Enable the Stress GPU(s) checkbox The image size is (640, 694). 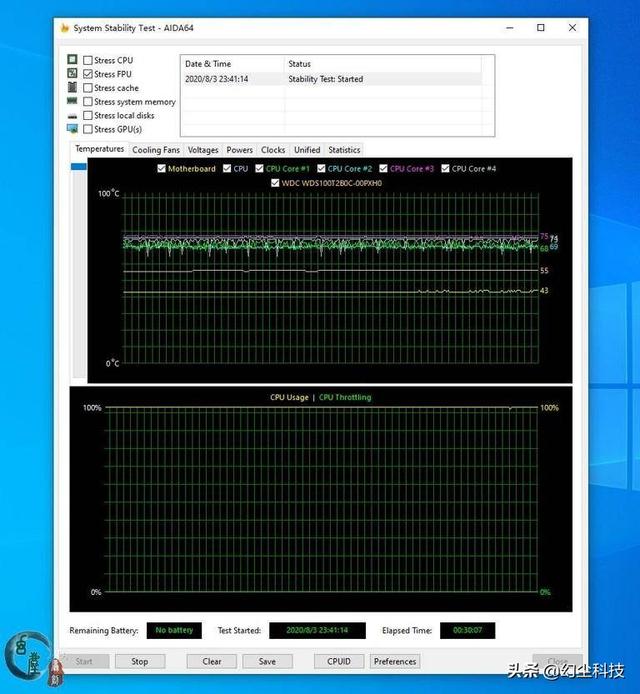(x=88, y=129)
